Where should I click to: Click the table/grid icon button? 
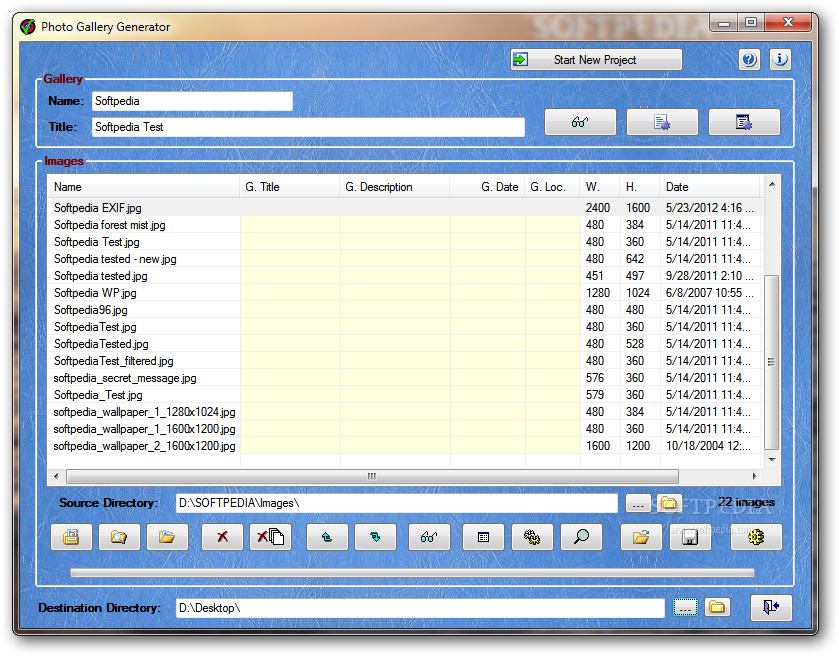pos(483,537)
